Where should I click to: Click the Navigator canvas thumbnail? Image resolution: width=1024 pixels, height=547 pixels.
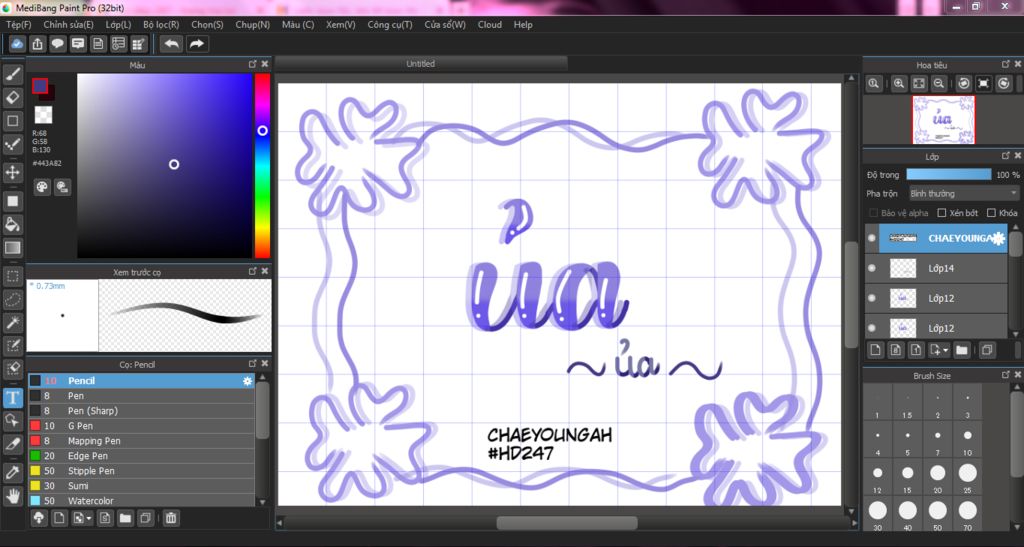click(943, 119)
